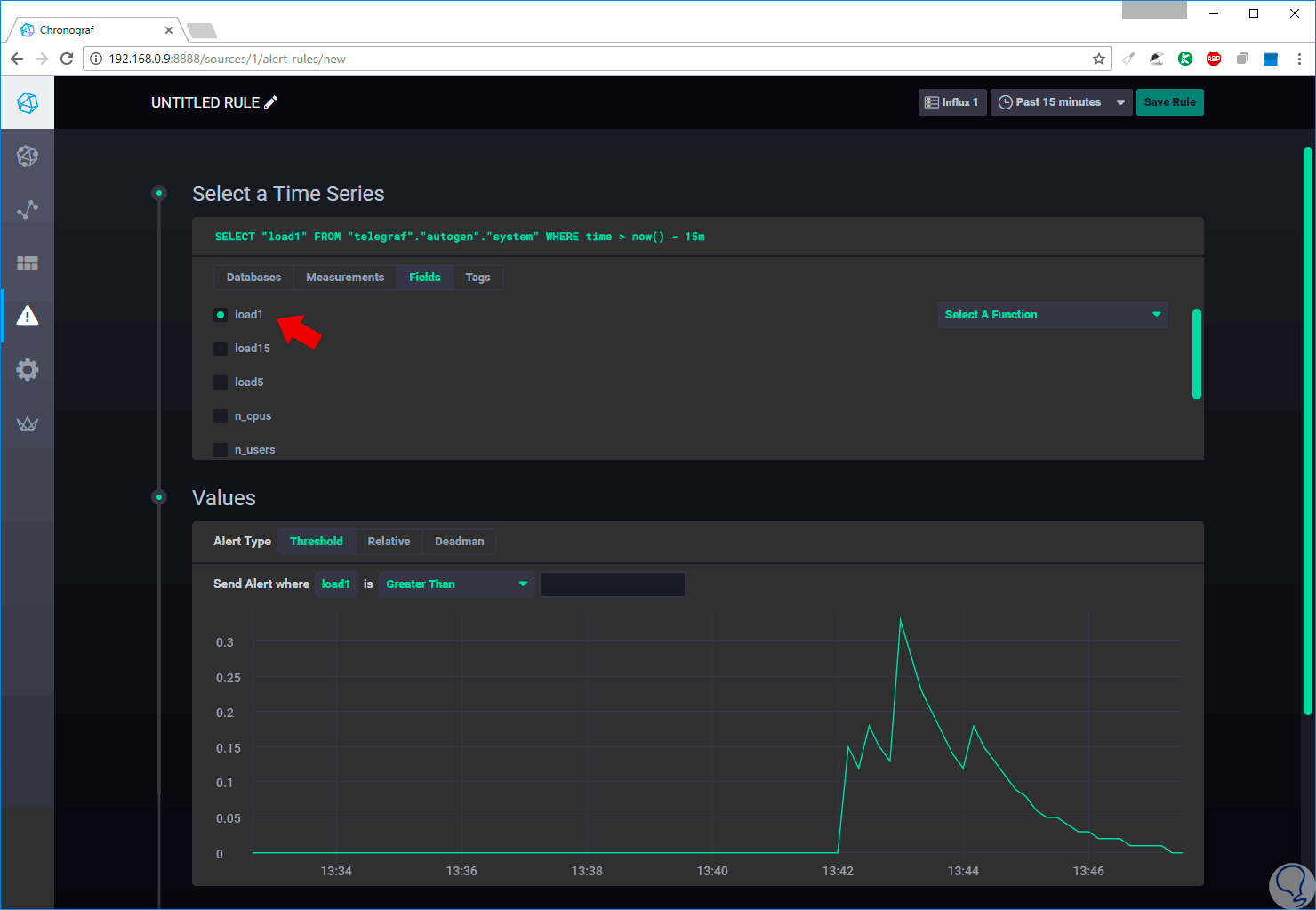The height and width of the screenshot is (910, 1316).
Task: Check the load15 field
Action: [x=221, y=349]
